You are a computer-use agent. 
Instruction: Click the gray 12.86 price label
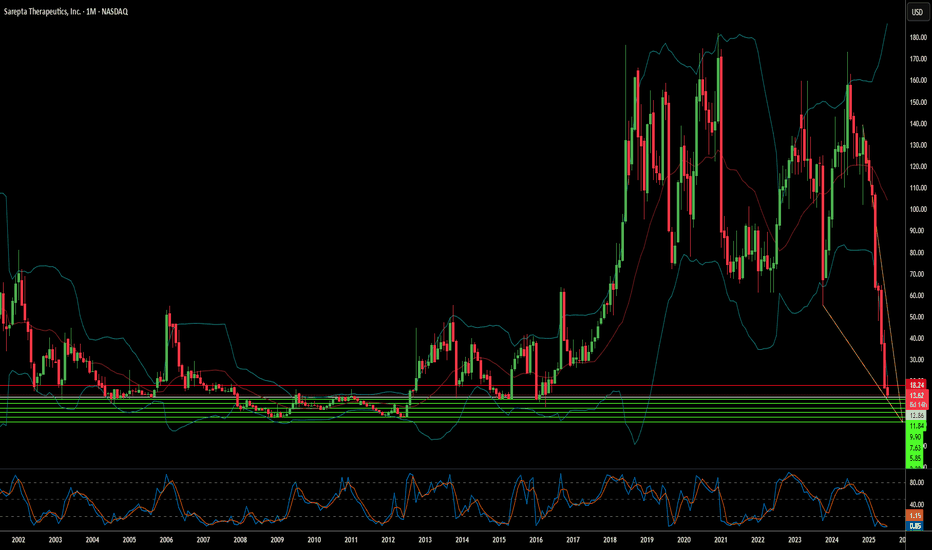[917, 415]
